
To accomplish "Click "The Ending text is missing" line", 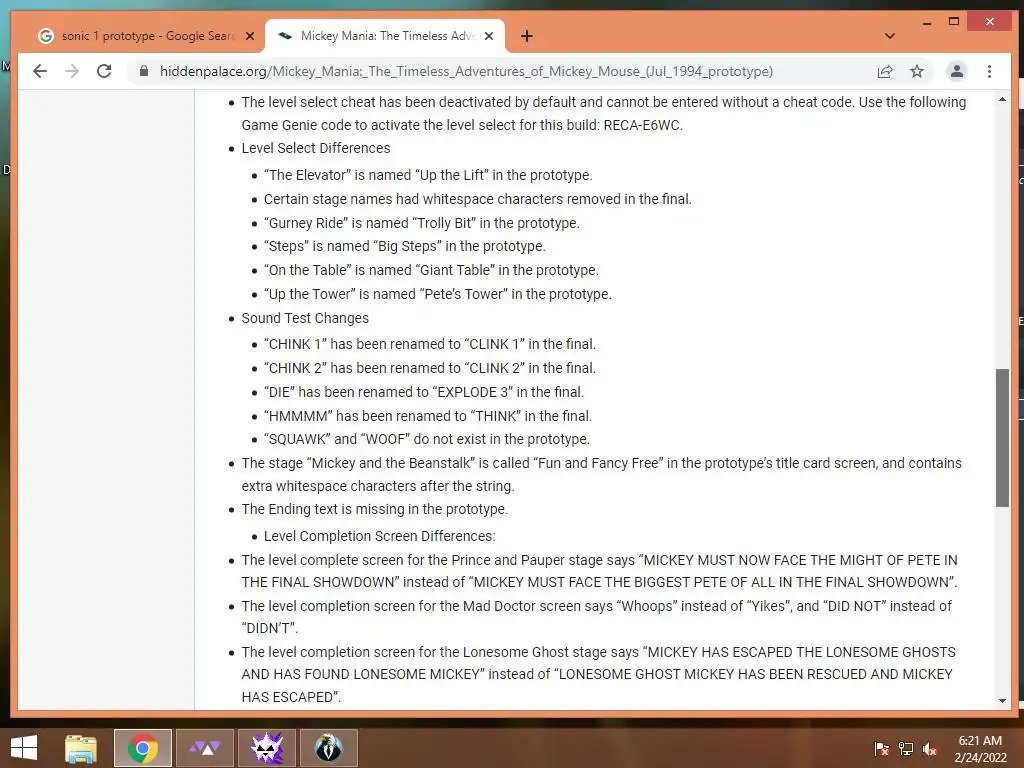I will [x=375, y=509].
